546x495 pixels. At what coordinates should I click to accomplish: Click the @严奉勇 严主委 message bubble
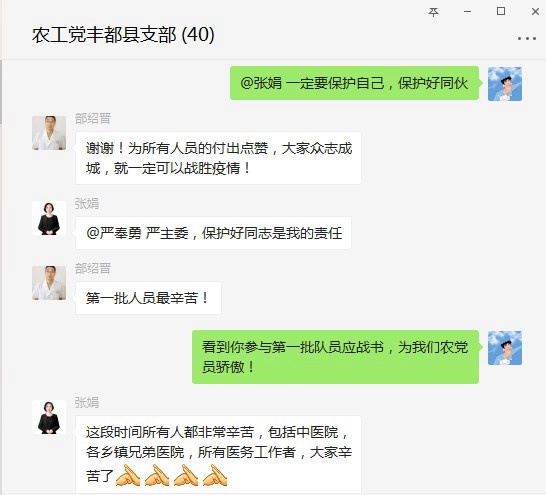tap(213, 233)
